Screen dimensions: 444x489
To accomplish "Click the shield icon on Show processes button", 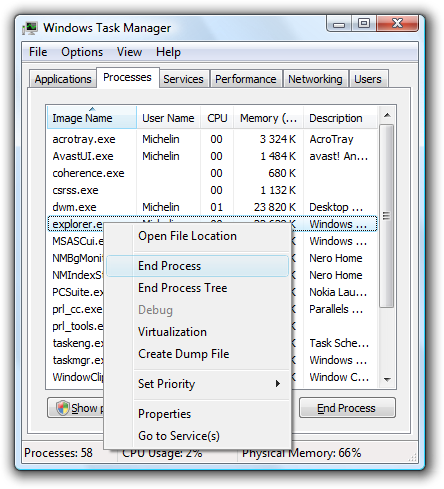I will tap(62, 408).
